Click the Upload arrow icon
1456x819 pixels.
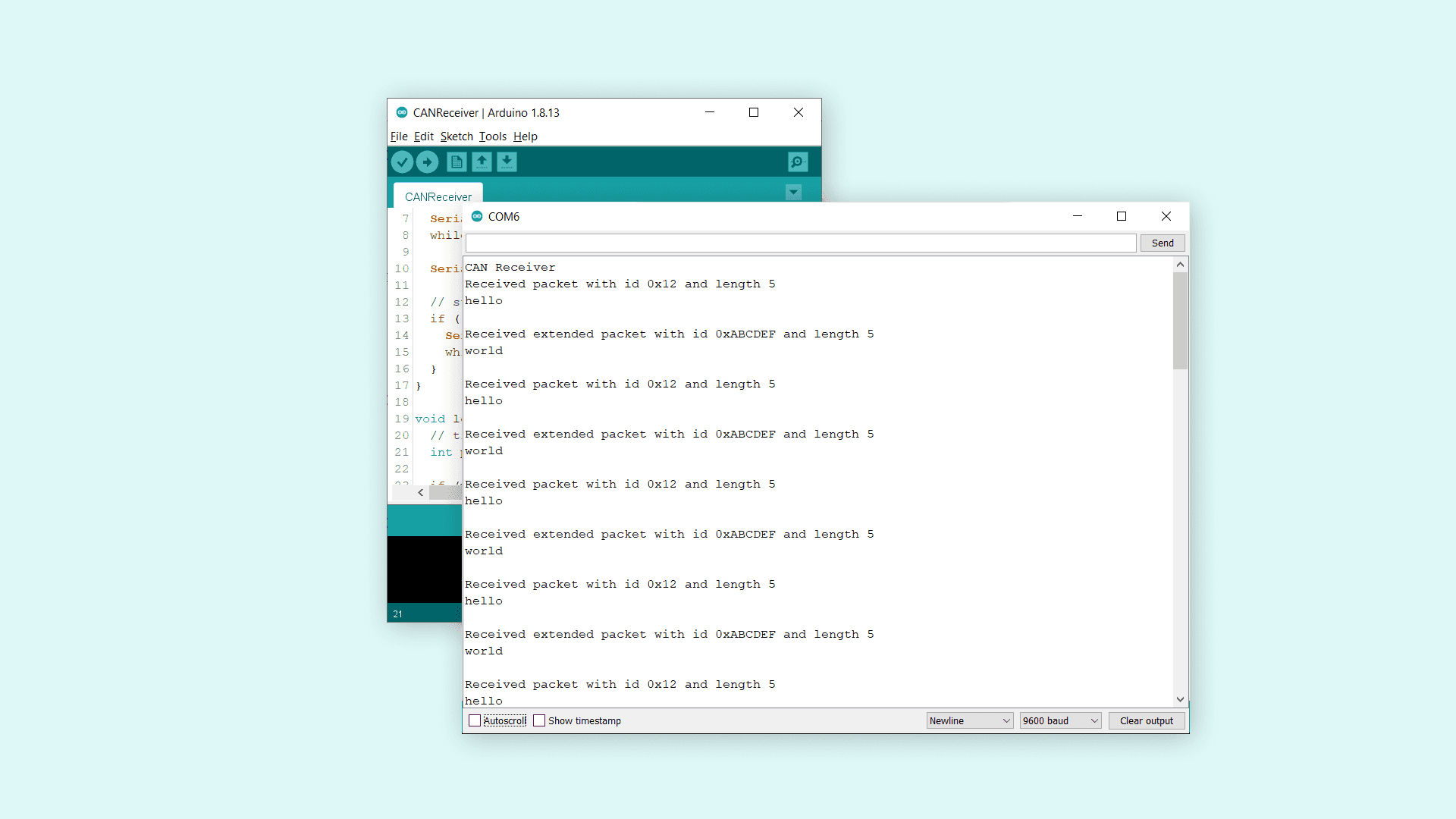coord(428,162)
